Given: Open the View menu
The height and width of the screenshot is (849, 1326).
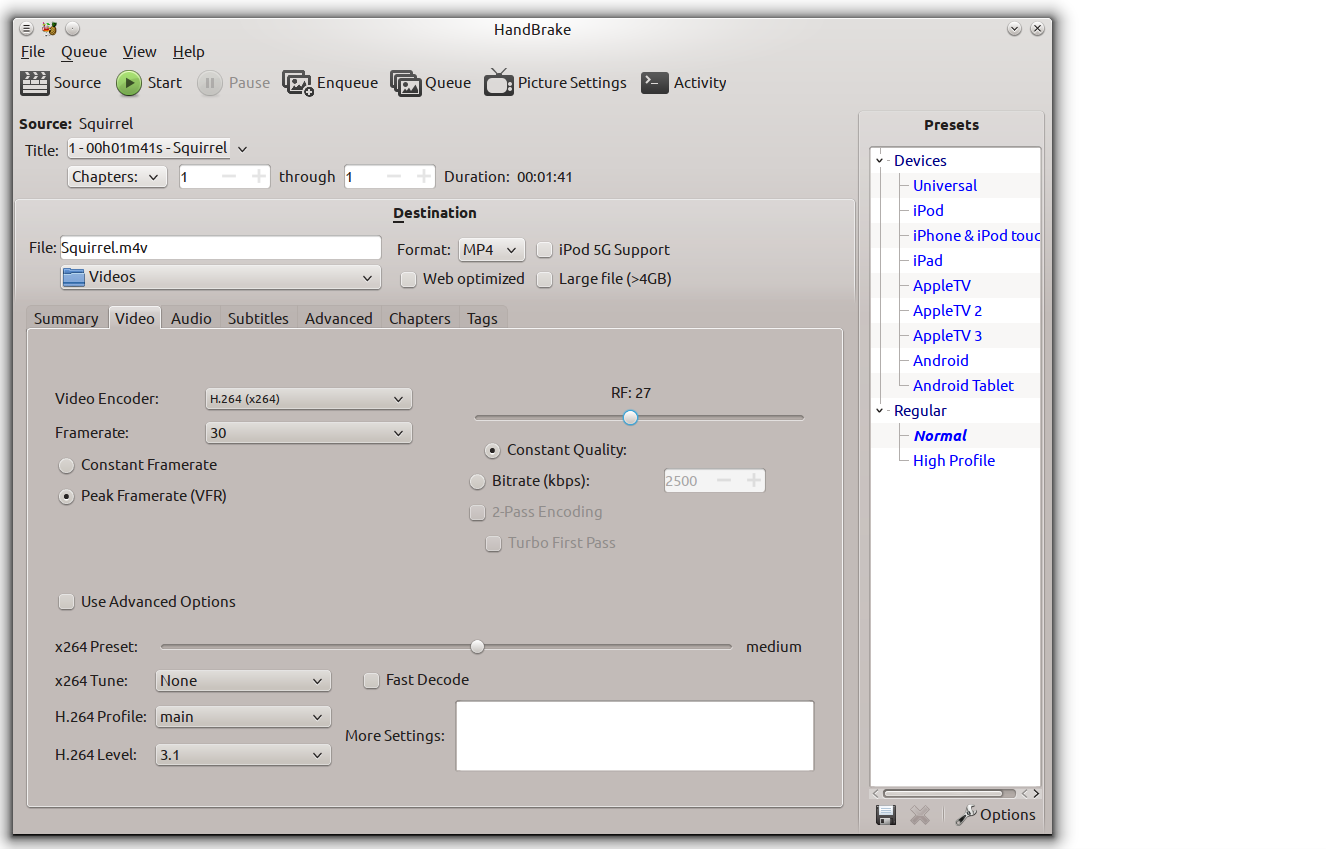Looking at the screenshot, I should (x=140, y=52).
